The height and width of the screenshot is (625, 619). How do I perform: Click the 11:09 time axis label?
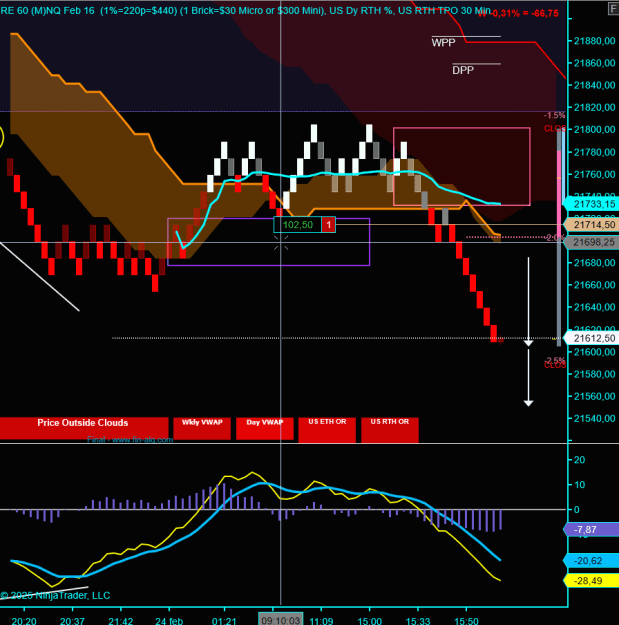(x=321, y=621)
